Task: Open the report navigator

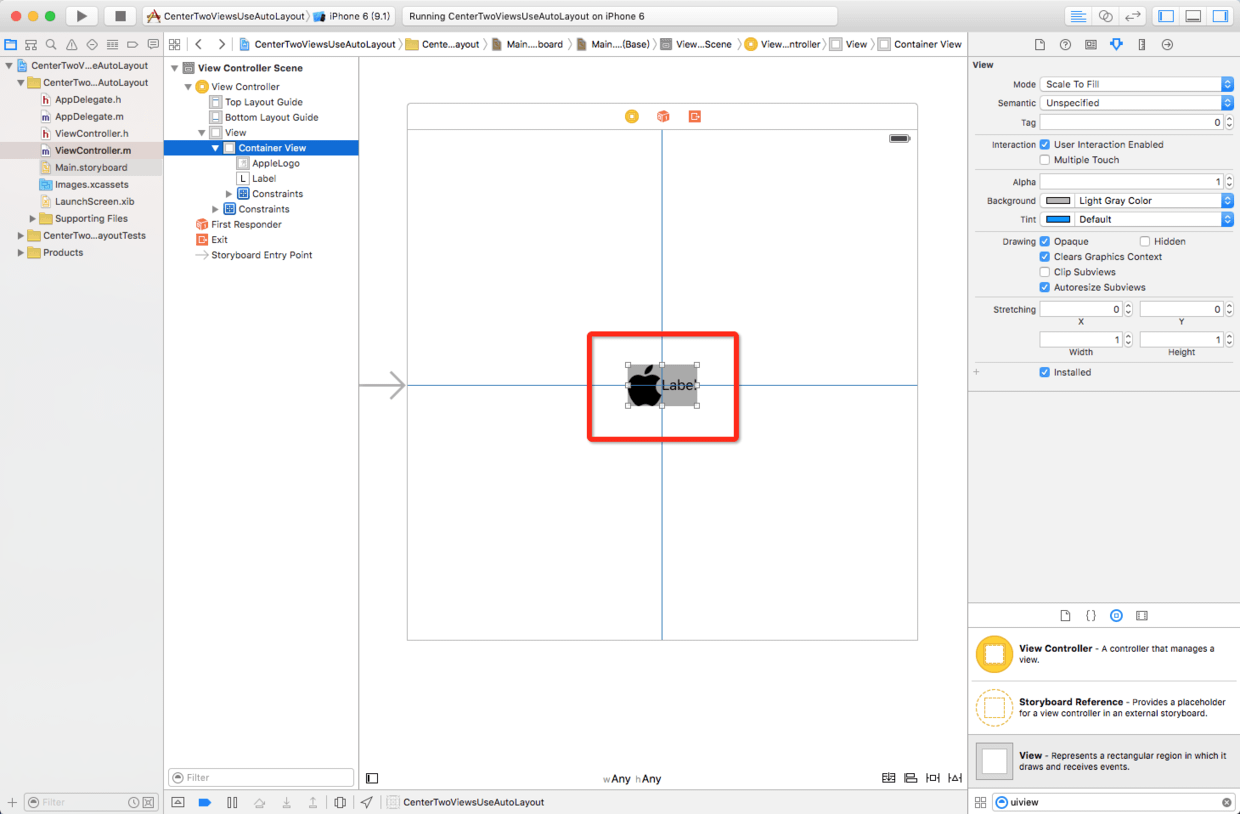Action: (x=153, y=45)
